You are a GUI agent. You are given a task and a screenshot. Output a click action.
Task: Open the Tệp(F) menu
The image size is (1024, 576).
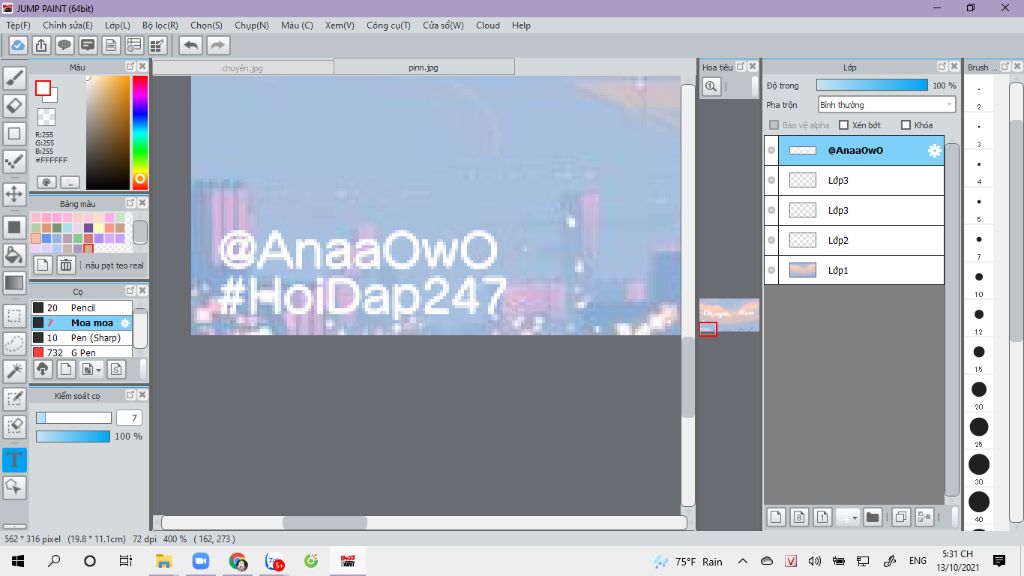click(18, 25)
